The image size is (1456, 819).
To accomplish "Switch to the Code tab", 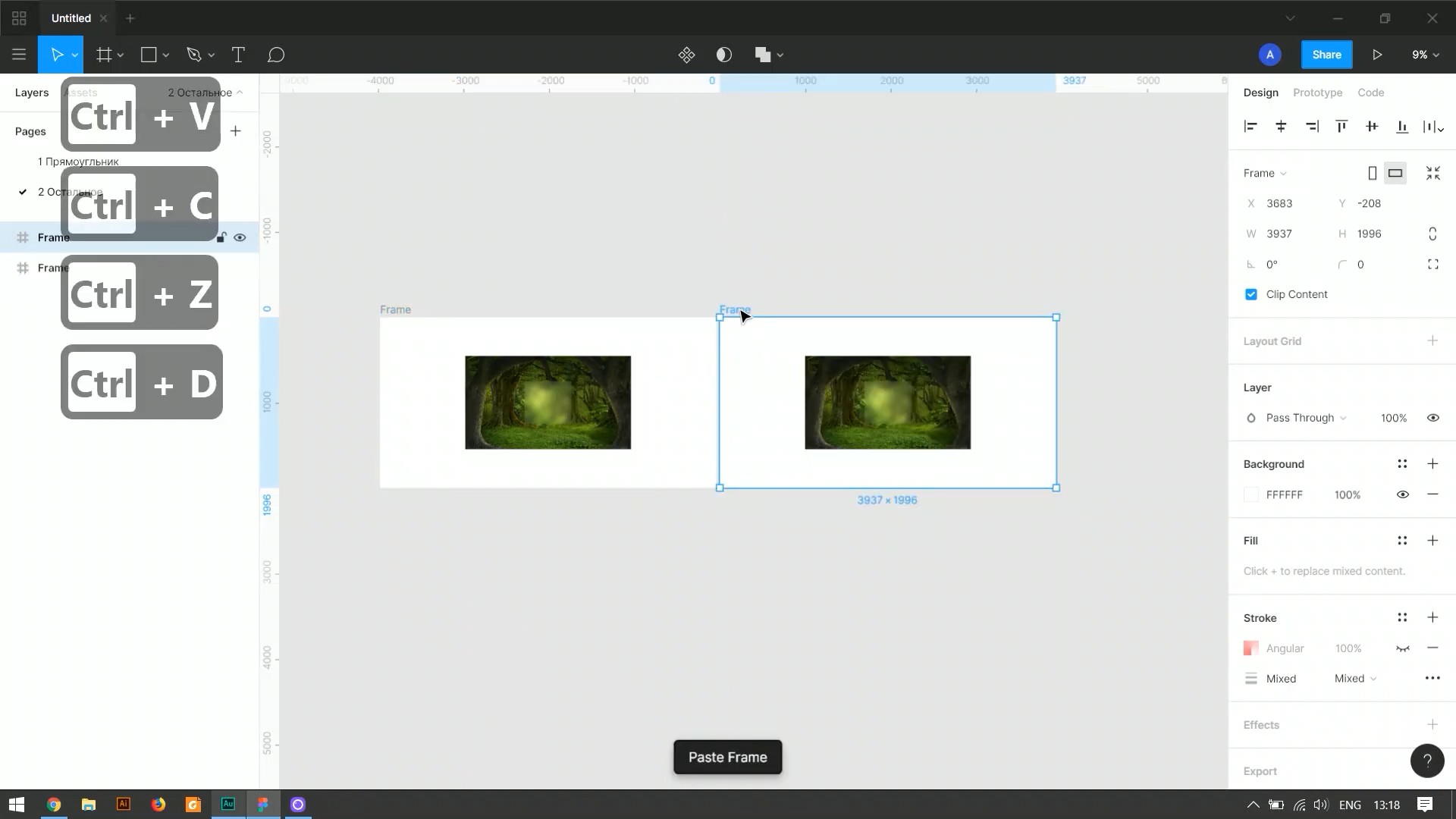I will click(1370, 93).
